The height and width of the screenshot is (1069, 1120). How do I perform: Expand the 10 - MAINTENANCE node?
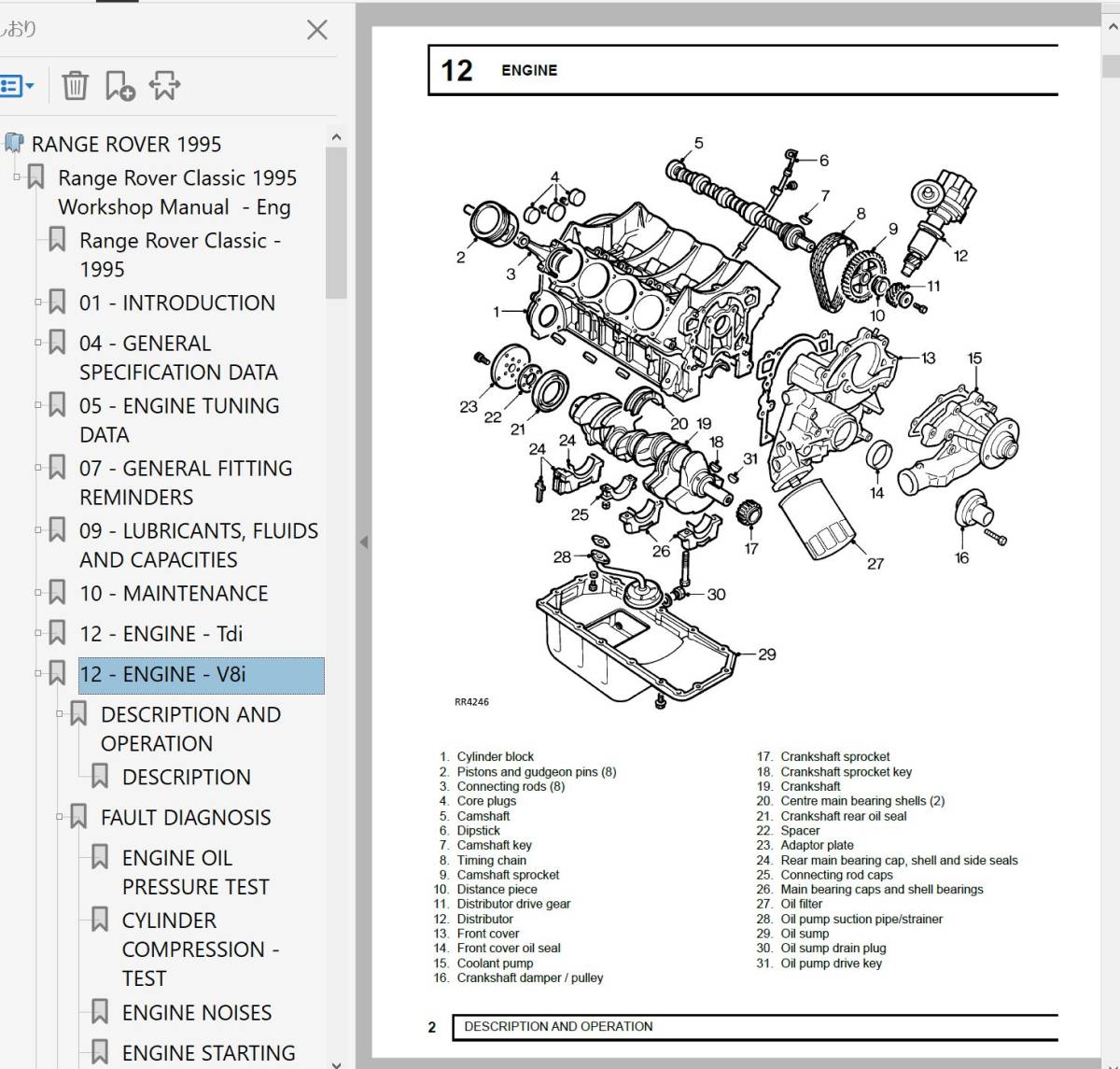coord(38,592)
